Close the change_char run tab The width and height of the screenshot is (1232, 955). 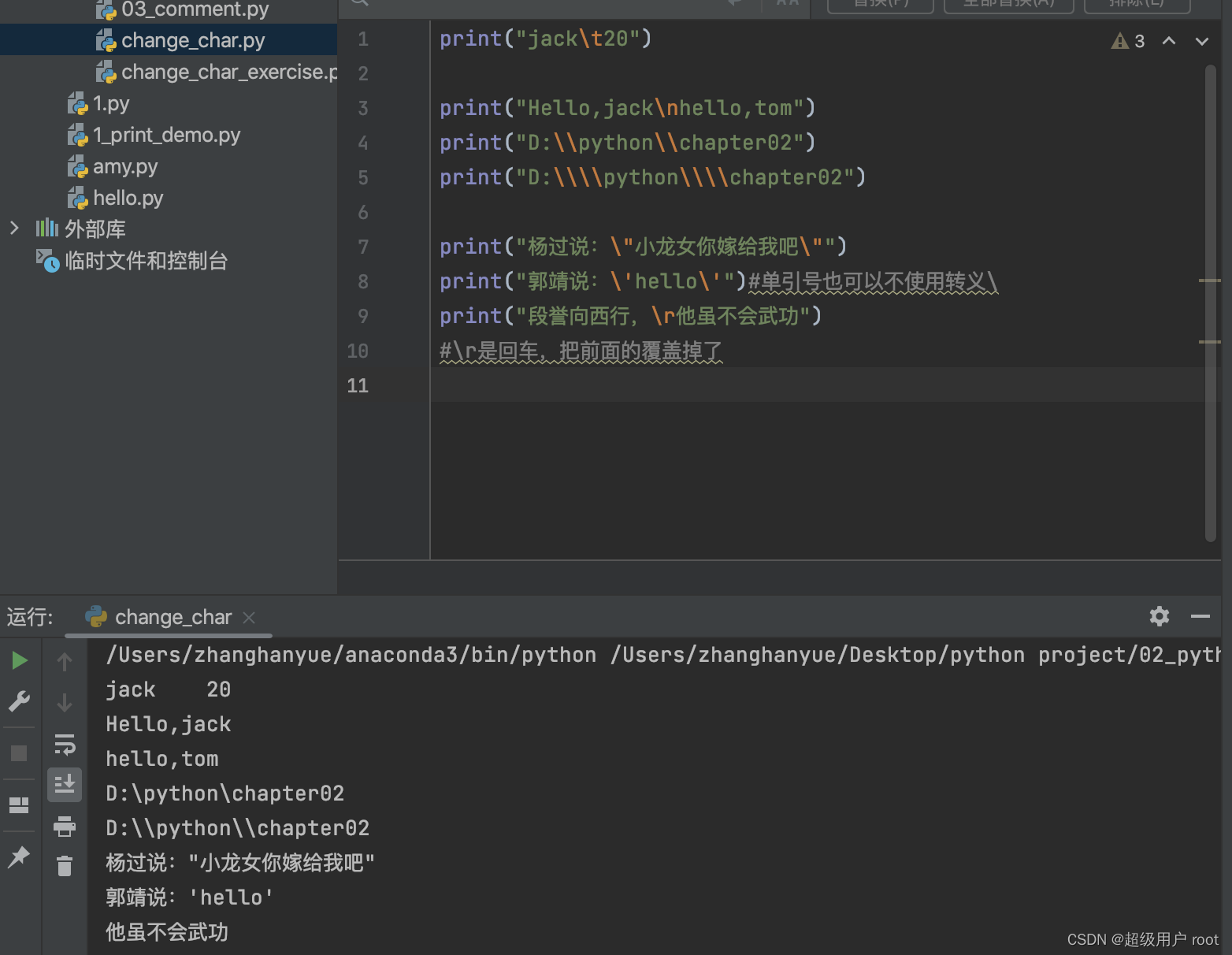(249, 617)
